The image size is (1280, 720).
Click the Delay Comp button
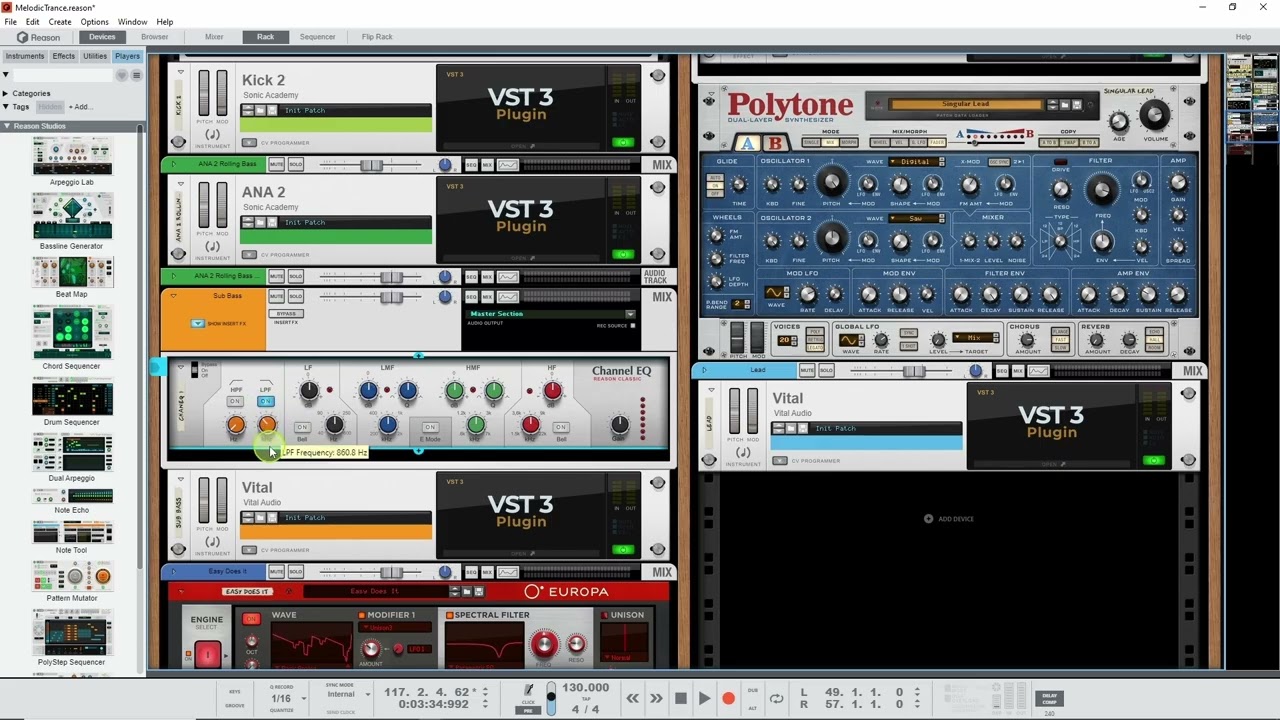coord(1049,697)
